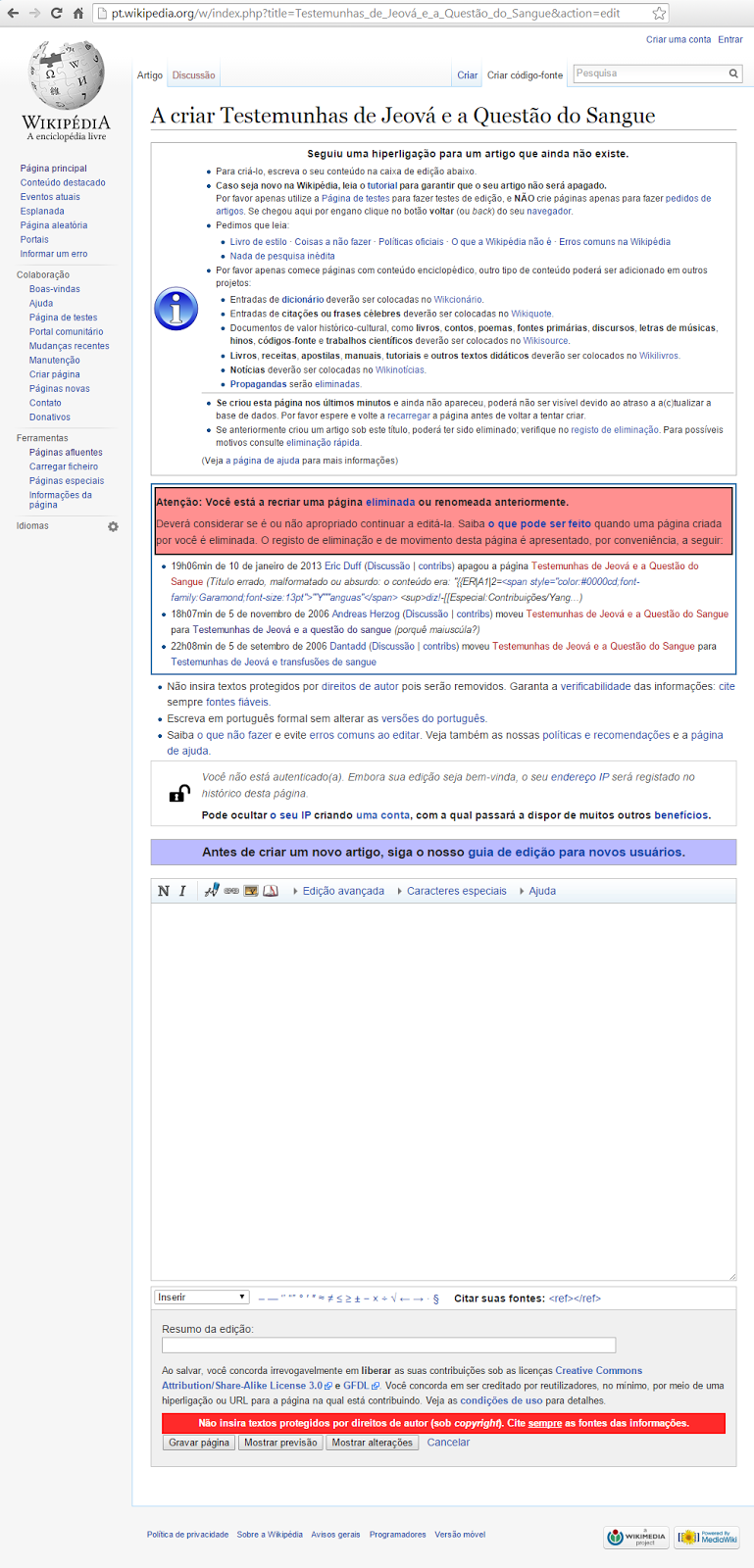
Task: Insert the square root √ character
Action: coord(393,1298)
